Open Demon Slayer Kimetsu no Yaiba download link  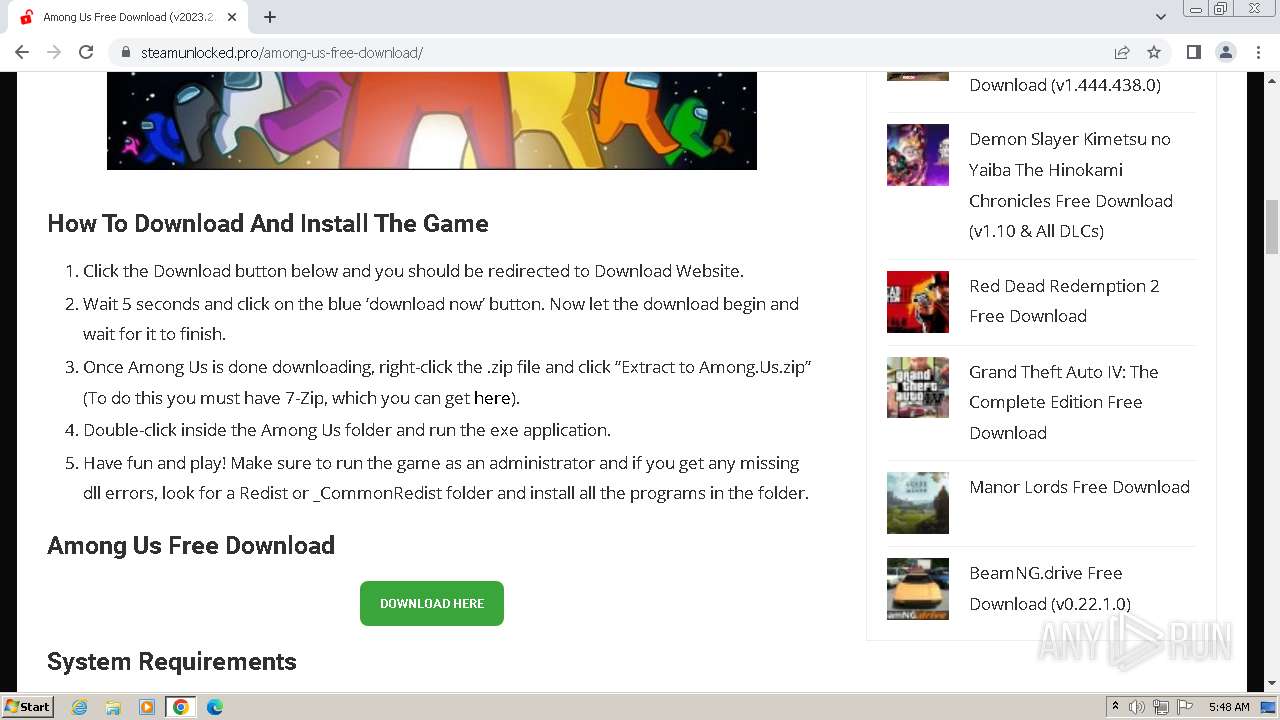pyautogui.click(x=1070, y=185)
